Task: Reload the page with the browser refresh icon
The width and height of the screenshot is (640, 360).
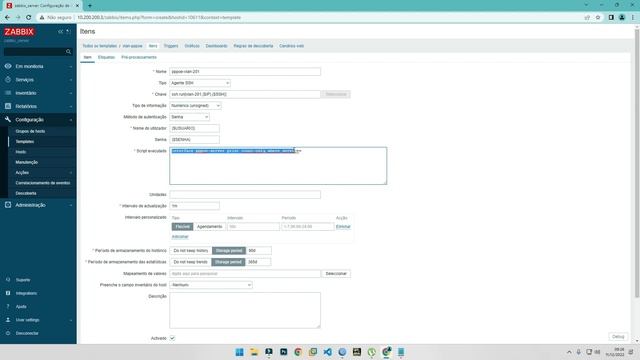Action: click(x=29, y=18)
